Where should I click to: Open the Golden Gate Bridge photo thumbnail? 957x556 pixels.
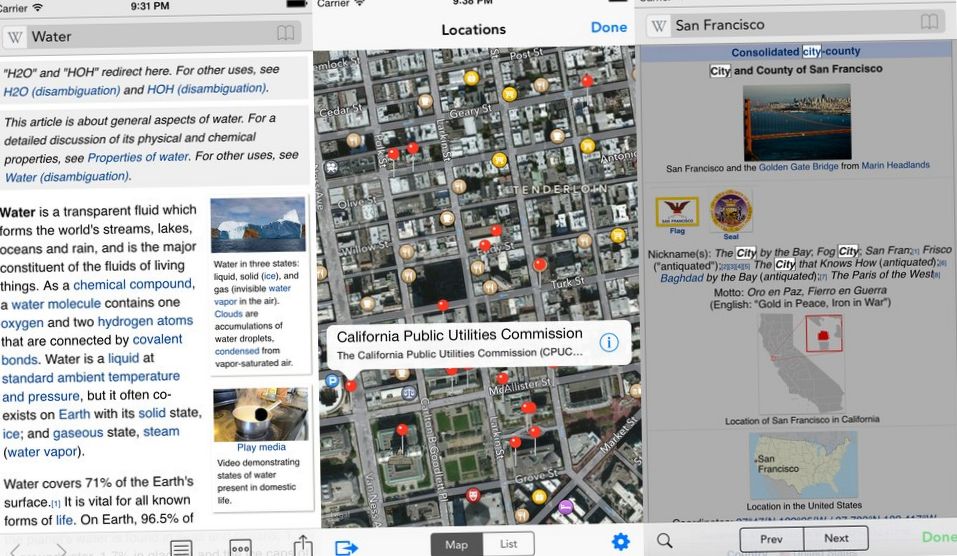coord(797,122)
